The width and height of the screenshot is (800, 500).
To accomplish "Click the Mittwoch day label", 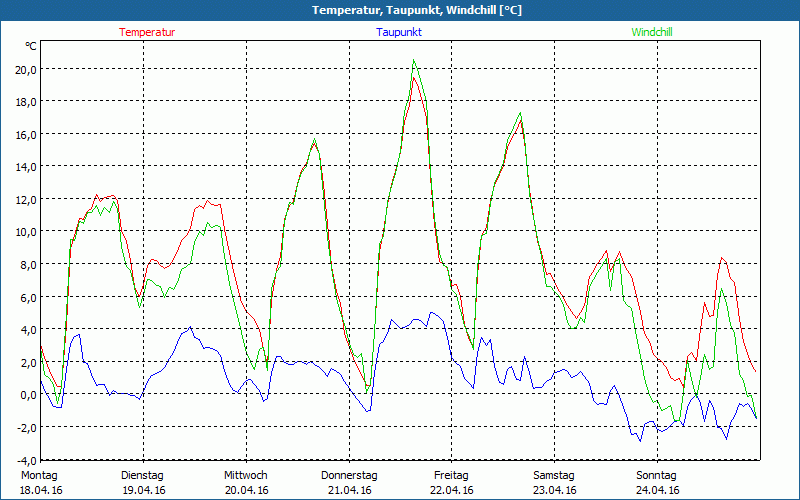I will [x=245, y=476].
